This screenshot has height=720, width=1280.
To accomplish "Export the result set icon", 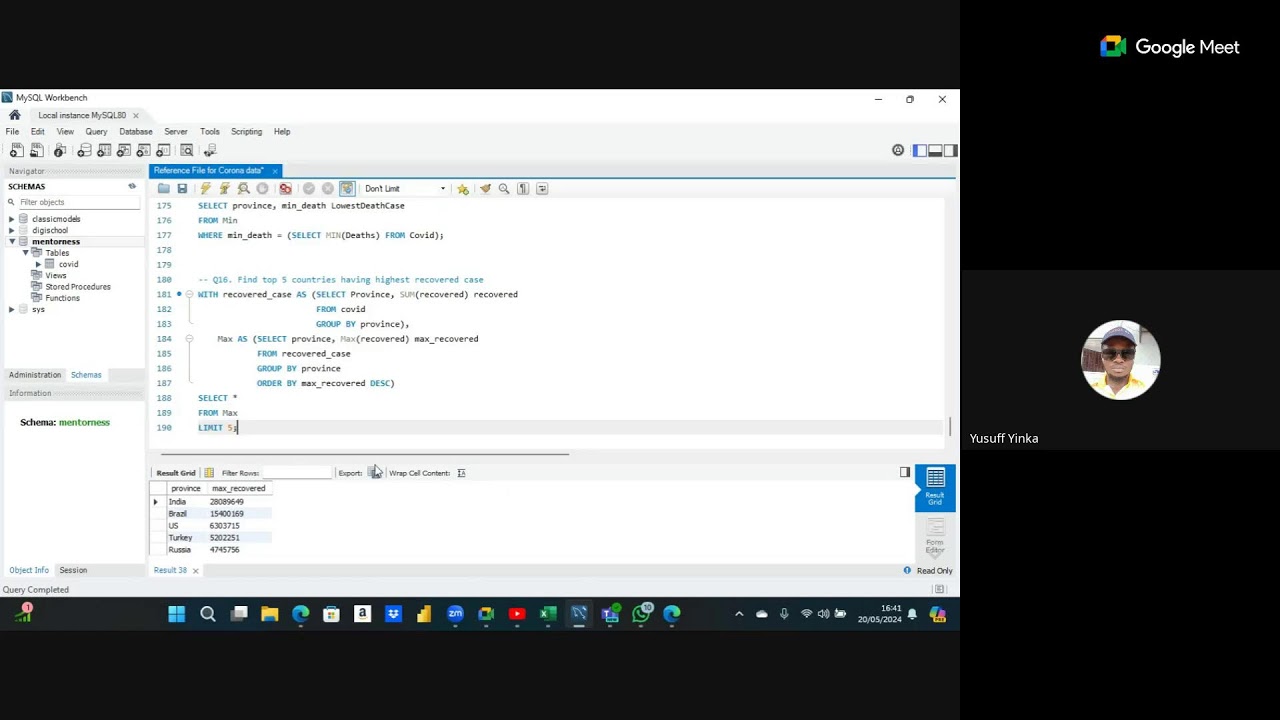I will pyautogui.click(x=374, y=473).
